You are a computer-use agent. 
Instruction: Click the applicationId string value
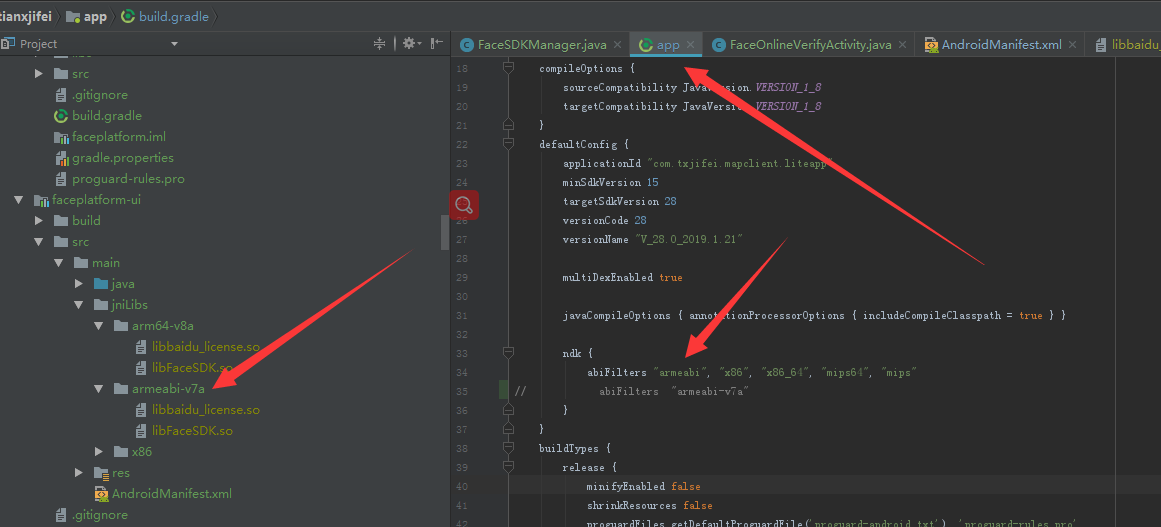741,164
